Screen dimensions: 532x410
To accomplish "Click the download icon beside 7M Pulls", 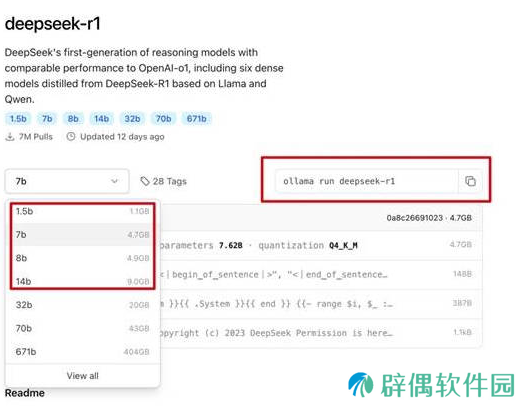I will click(x=10, y=137).
